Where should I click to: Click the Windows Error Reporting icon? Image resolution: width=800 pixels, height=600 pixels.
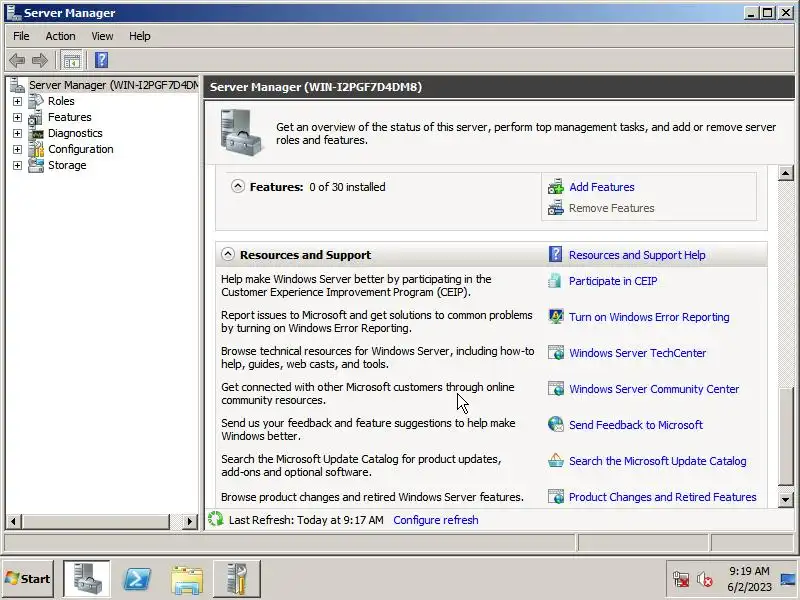pos(556,317)
